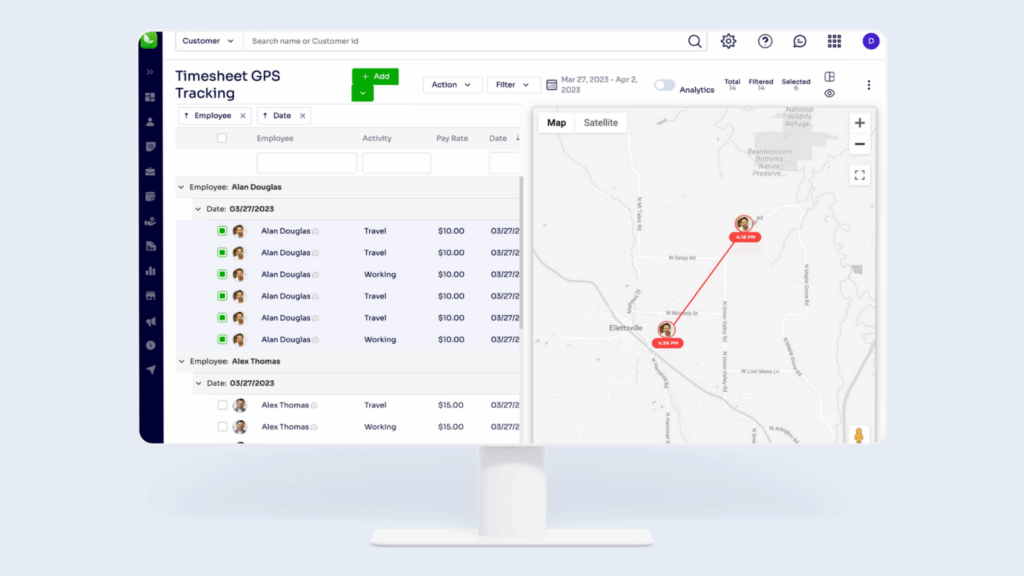Image resolution: width=1024 pixels, height=576 pixels.
Task: Check the select-all checkbox in the header
Action: pyautogui.click(x=223, y=138)
